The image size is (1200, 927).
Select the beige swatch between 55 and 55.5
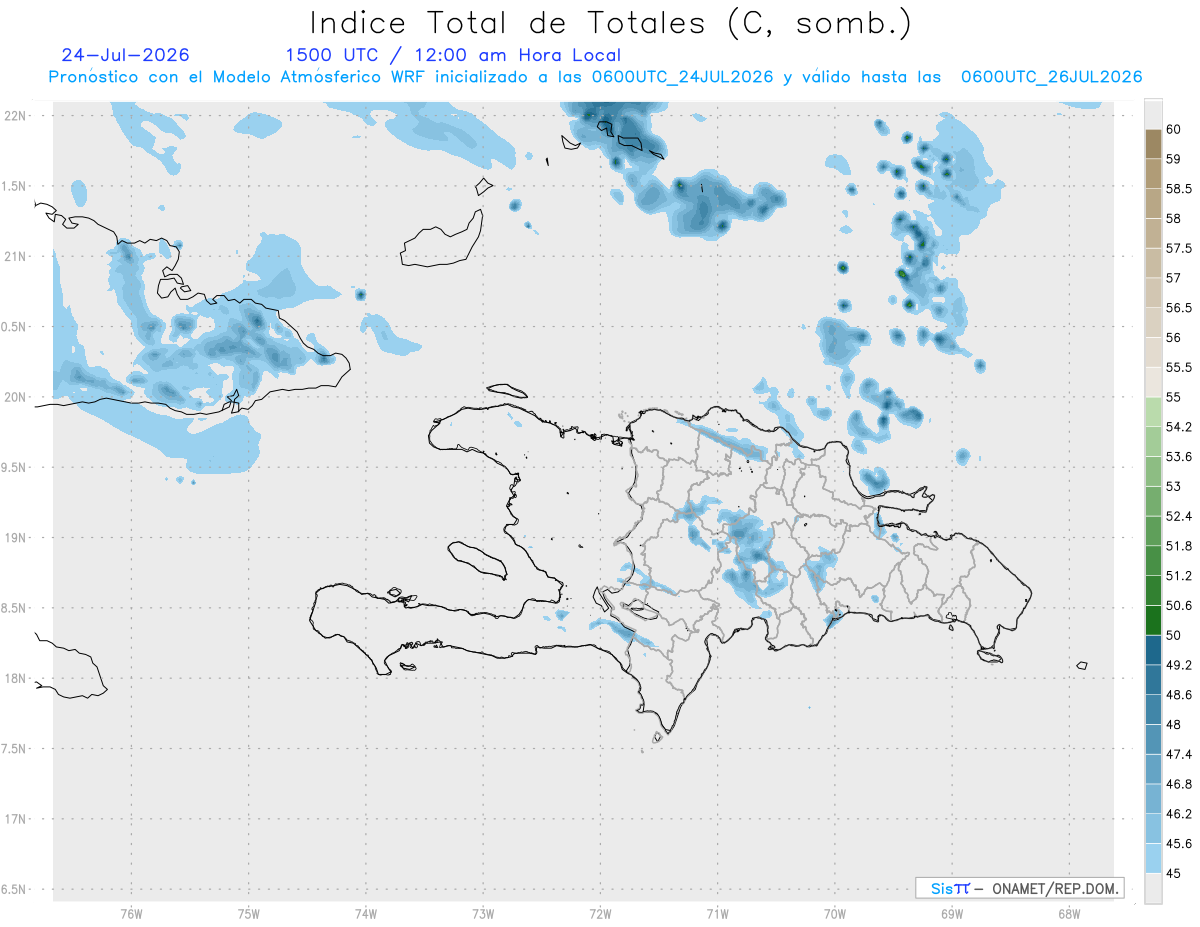pyautogui.click(x=1153, y=382)
